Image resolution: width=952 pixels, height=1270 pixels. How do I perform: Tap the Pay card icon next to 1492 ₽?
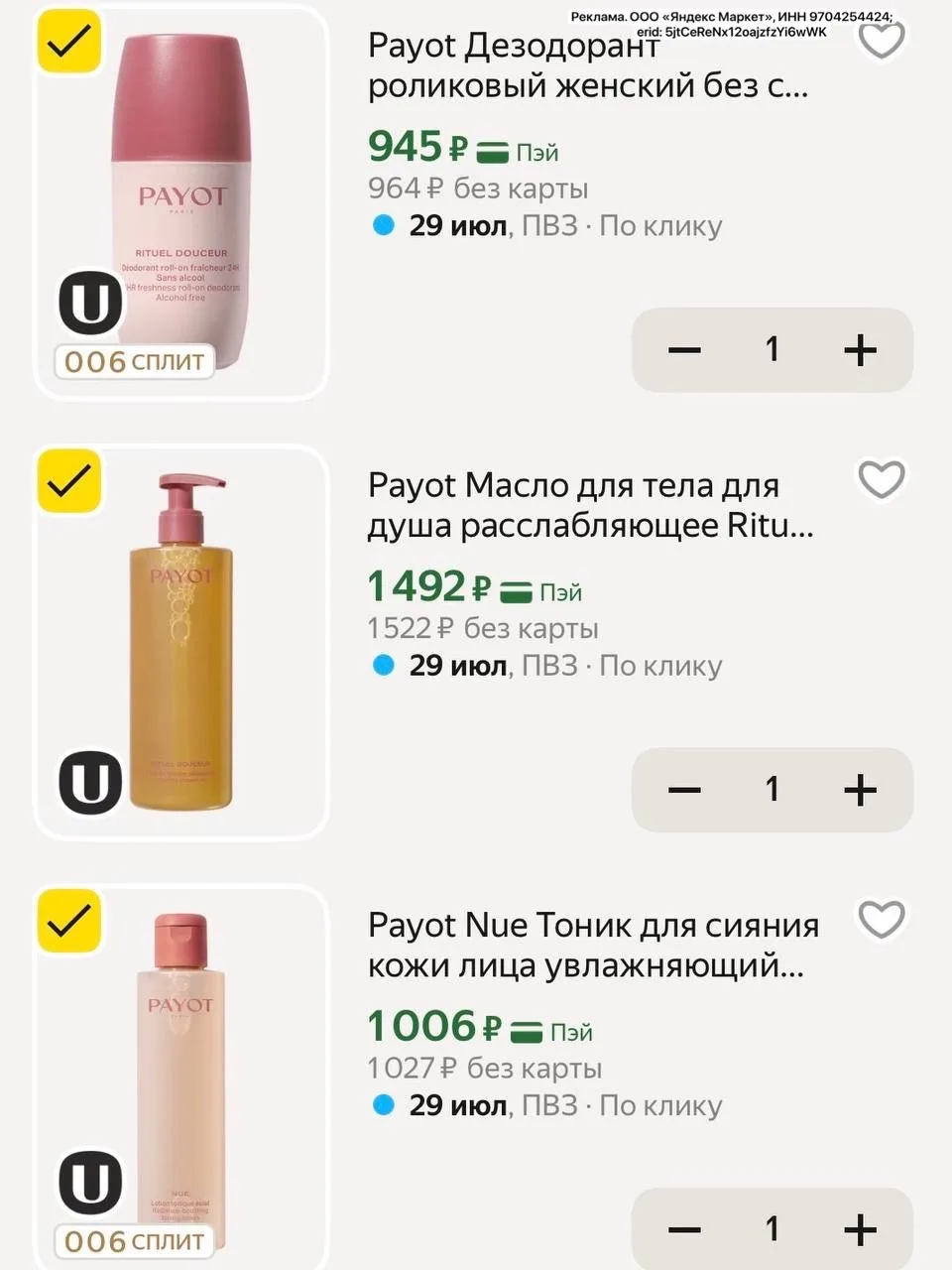coord(516,592)
